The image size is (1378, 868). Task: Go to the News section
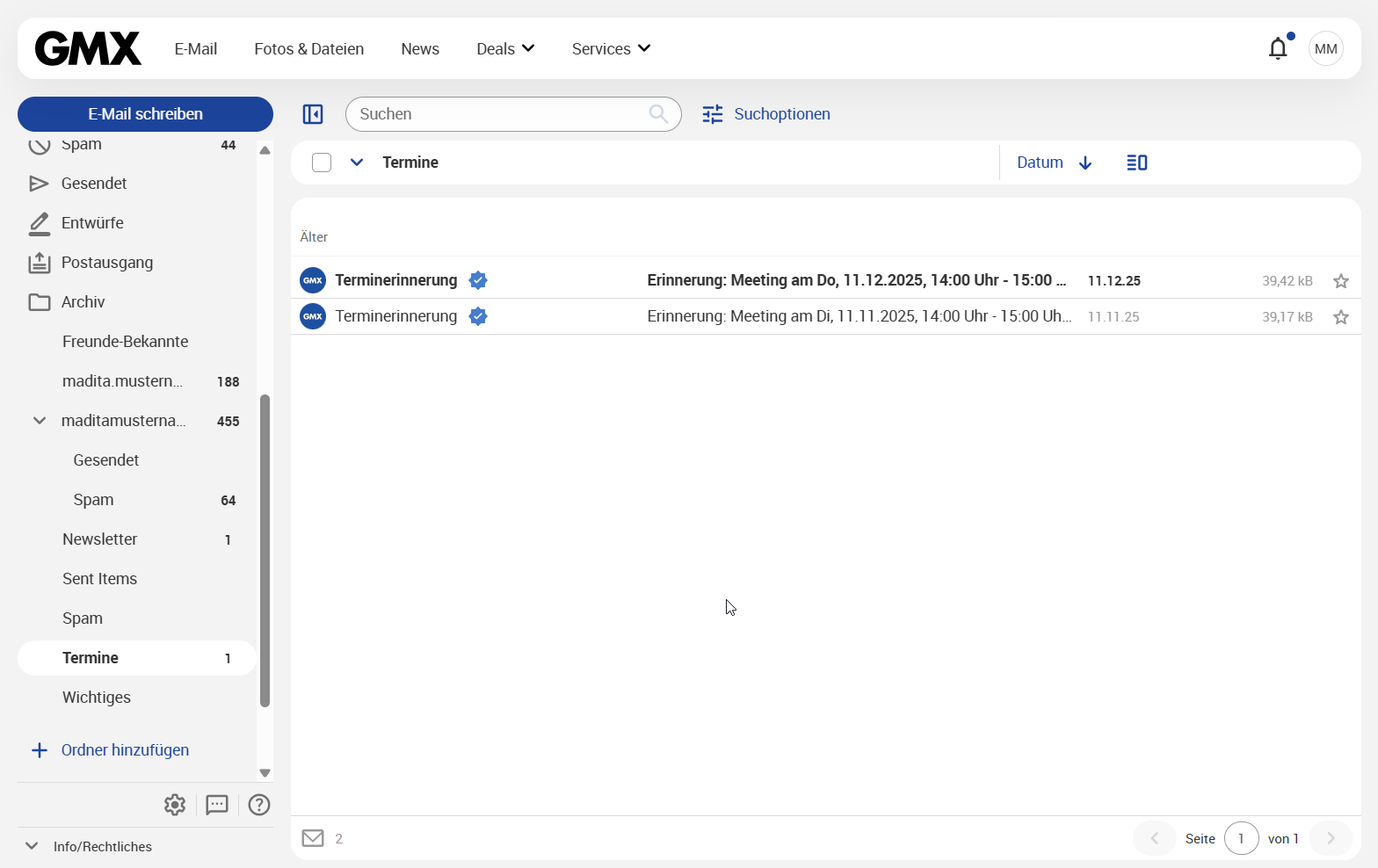point(419,48)
